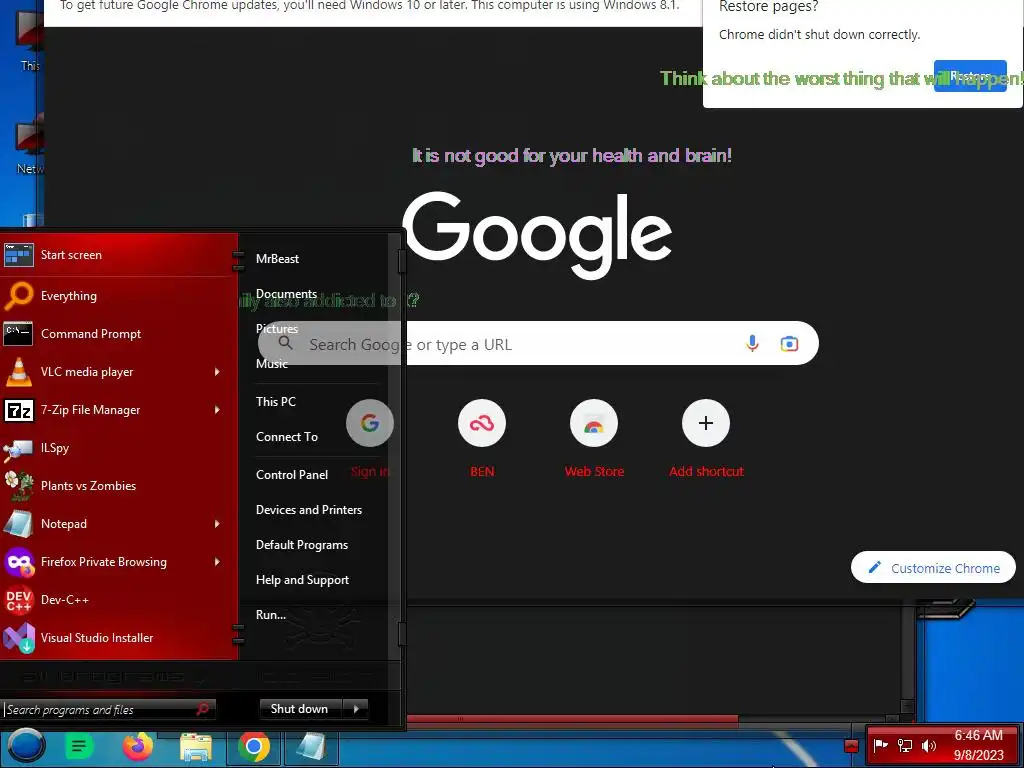Open the green notes app on taskbar
Image resolution: width=1024 pixels, height=768 pixels.
point(78,746)
